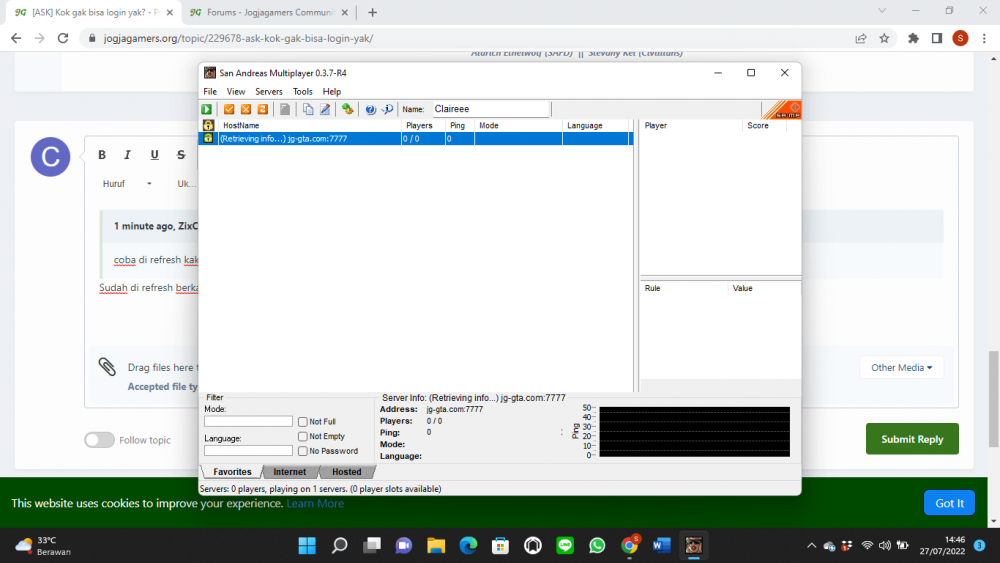Click the Mode filter input field
The image size is (1000, 563).
coord(248,421)
